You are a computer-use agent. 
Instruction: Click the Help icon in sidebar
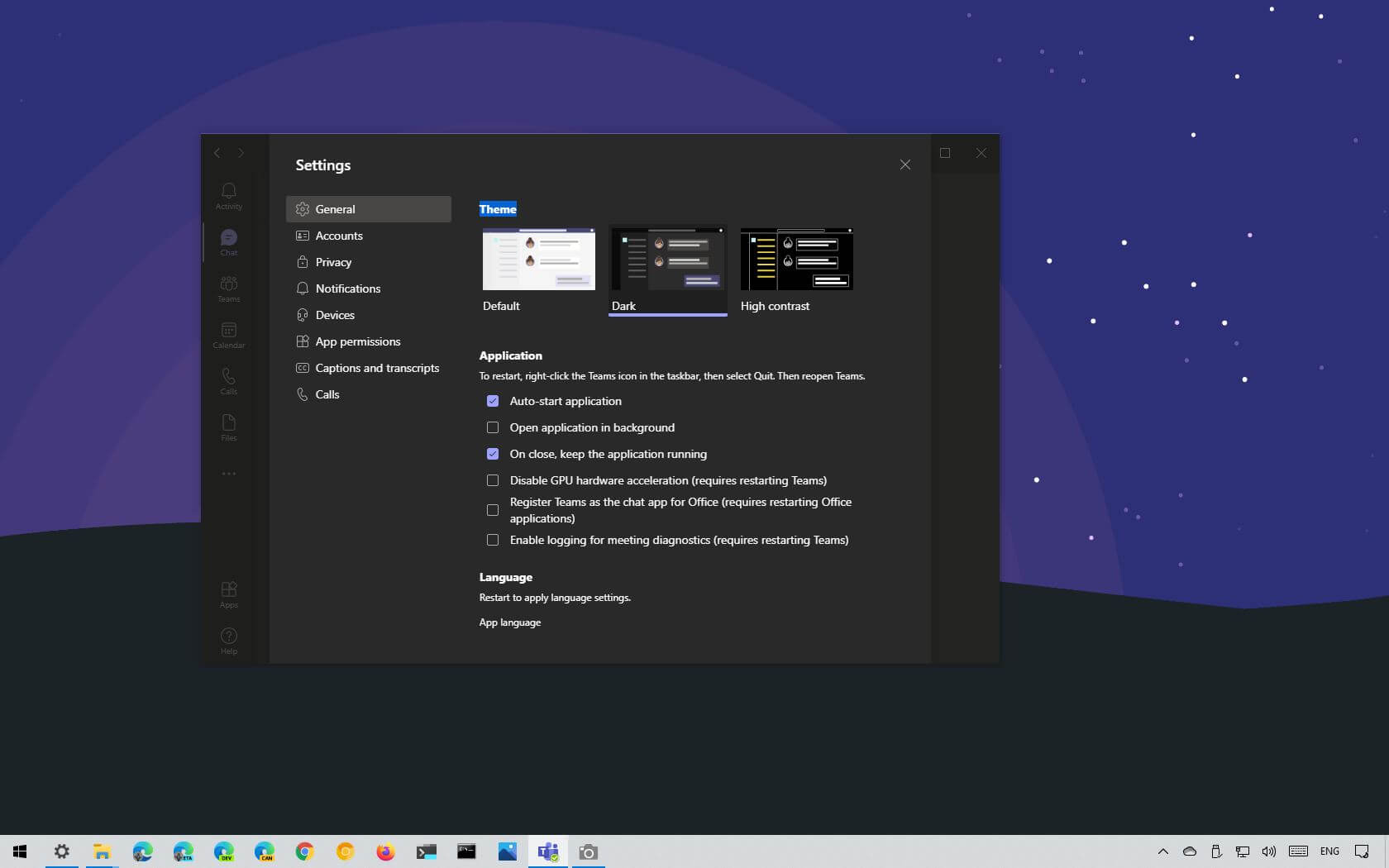[229, 640]
